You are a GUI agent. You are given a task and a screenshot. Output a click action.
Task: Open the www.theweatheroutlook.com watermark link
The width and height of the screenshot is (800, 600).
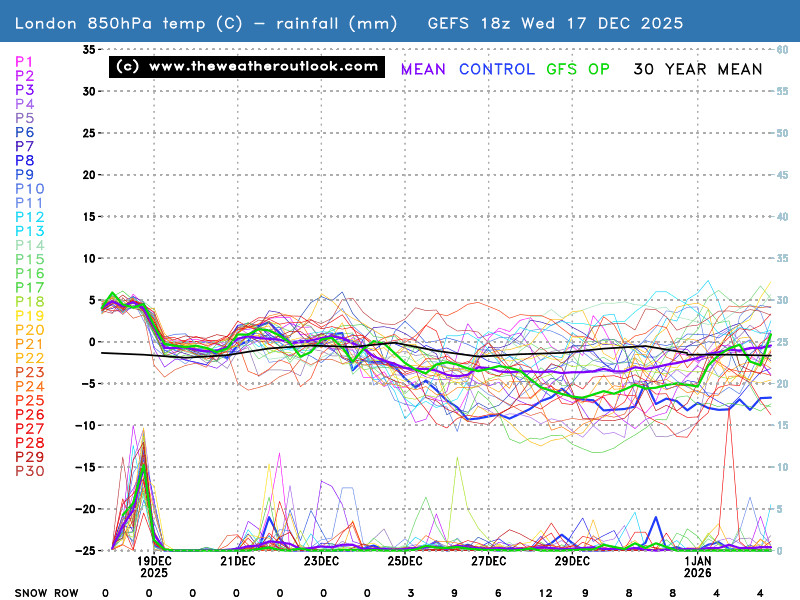pyautogui.click(x=245, y=69)
